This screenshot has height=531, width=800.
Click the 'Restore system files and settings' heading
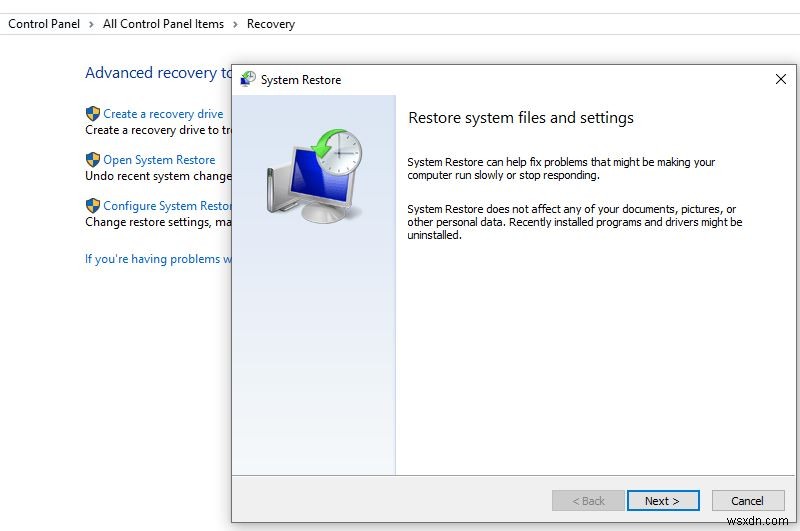[521, 118]
